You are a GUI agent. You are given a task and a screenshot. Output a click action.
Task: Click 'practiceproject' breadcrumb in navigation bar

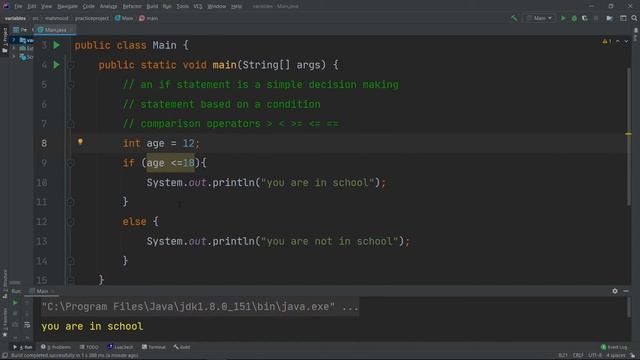(92, 18)
